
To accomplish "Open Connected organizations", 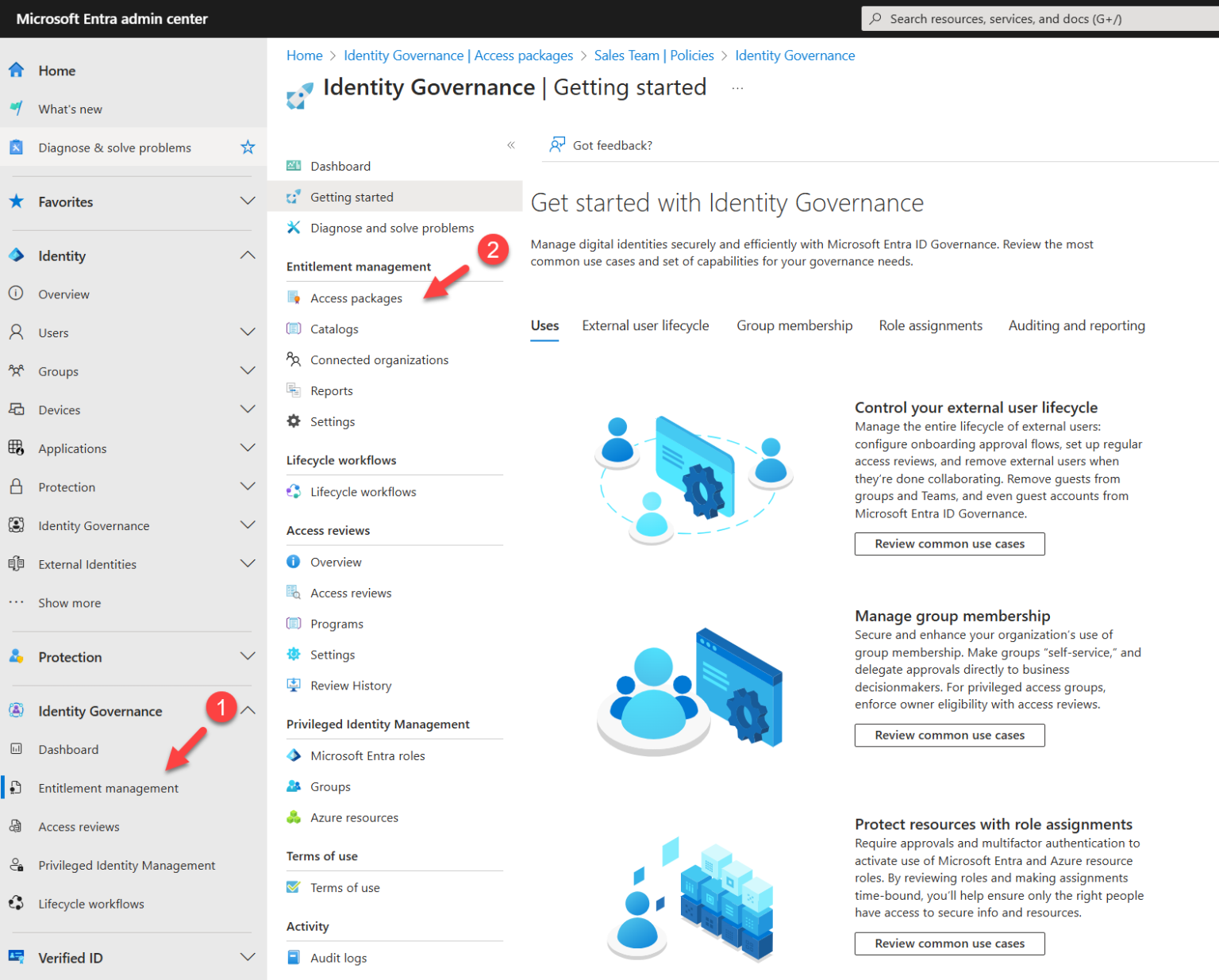I will (x=379, y=359).
